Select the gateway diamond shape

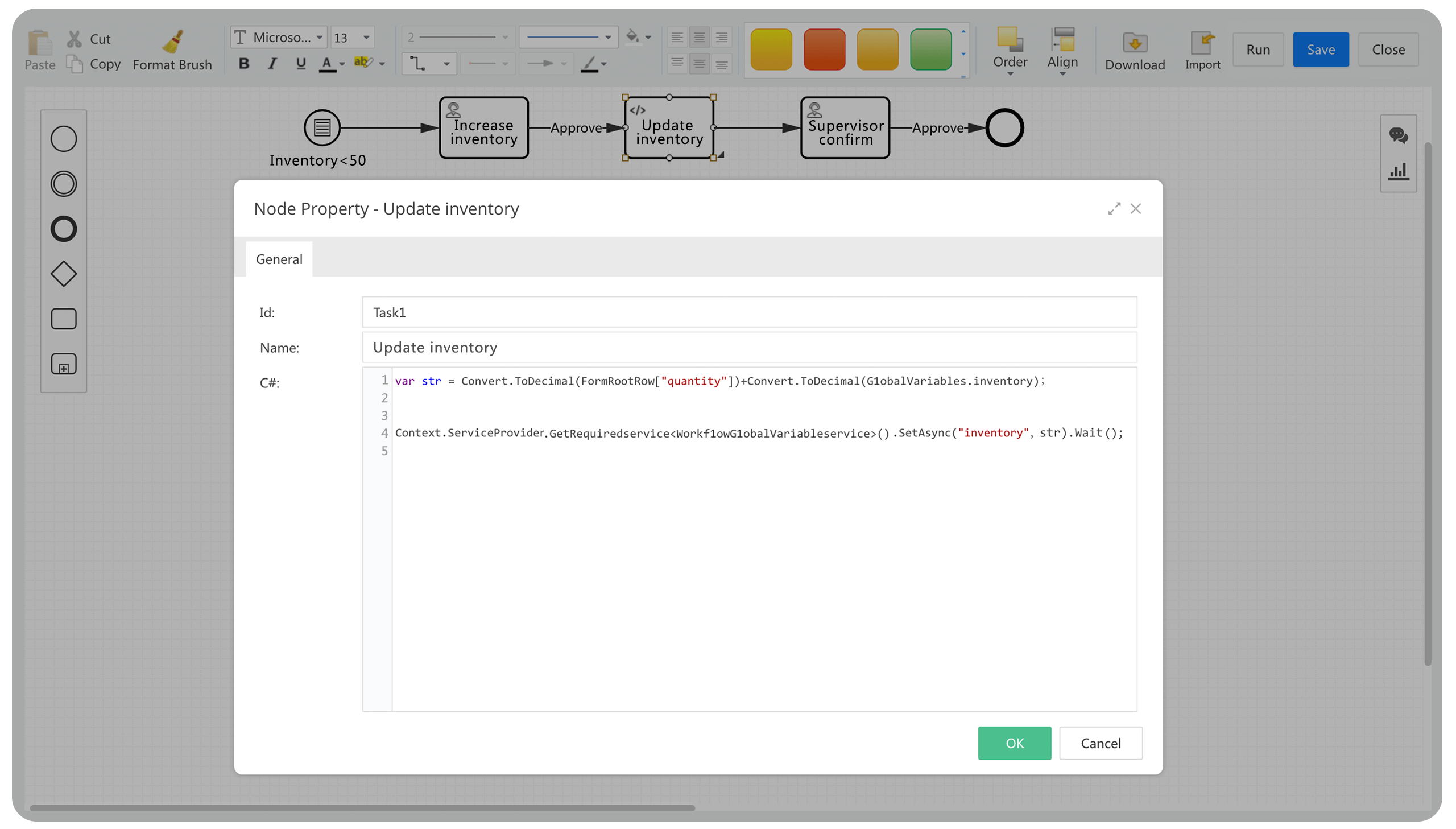[x=64, y=274]
